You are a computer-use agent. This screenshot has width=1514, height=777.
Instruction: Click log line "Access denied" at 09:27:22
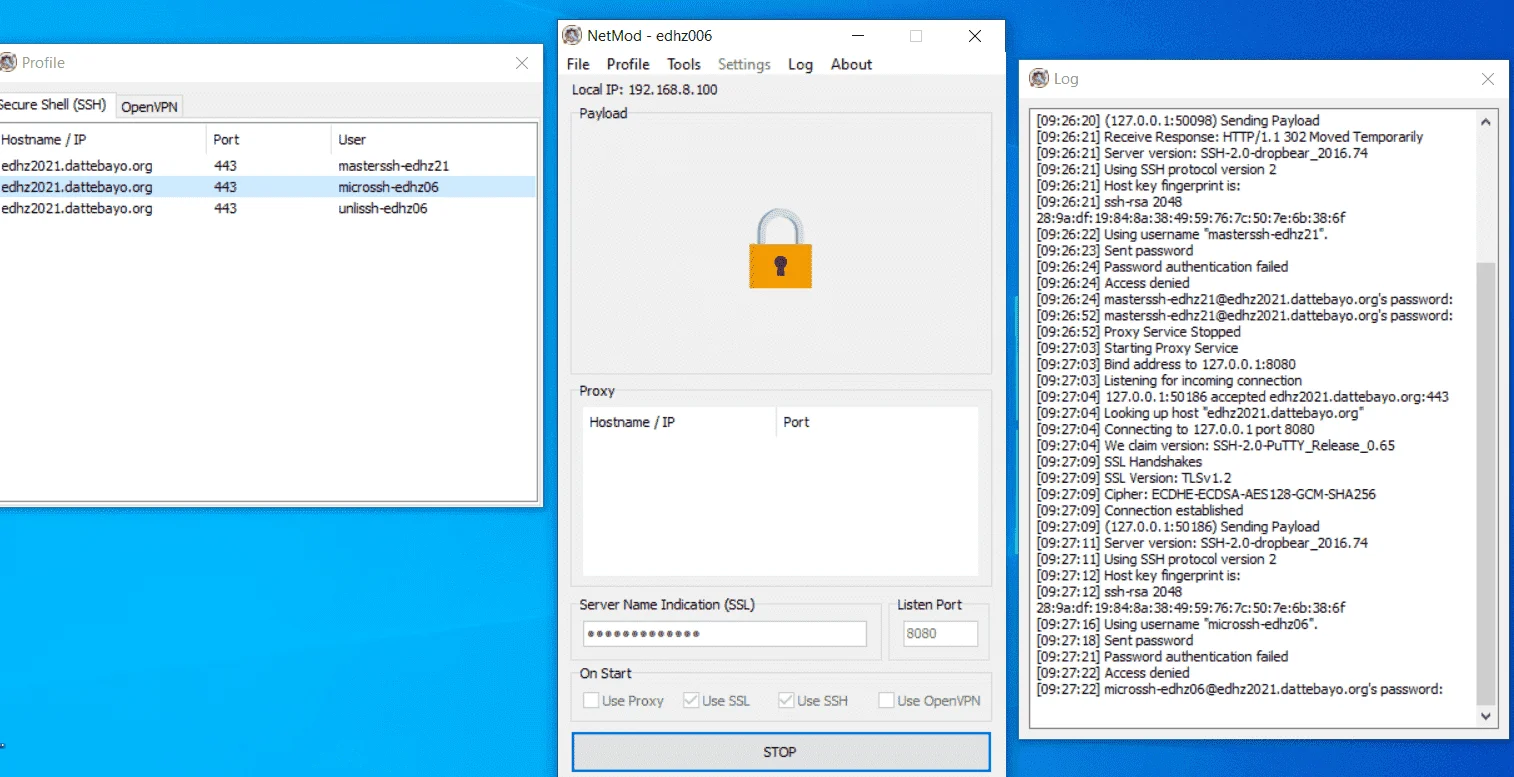(1113, 673)
